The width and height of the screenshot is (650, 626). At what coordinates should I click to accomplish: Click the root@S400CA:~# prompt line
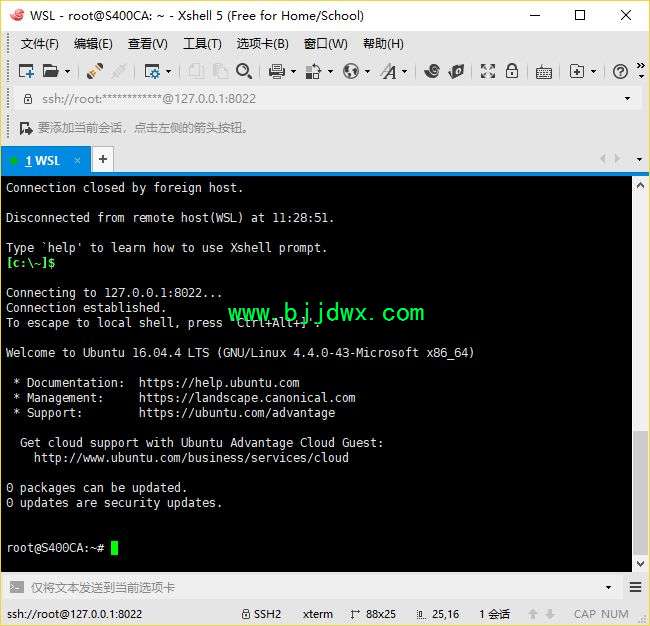[x=56, y=548]
